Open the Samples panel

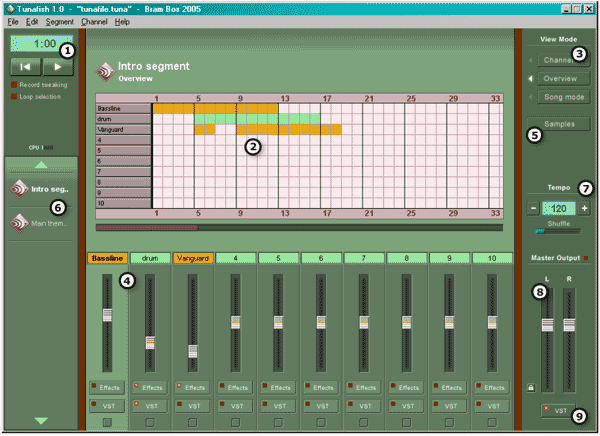pyautogui.click(x=559, y=124)
